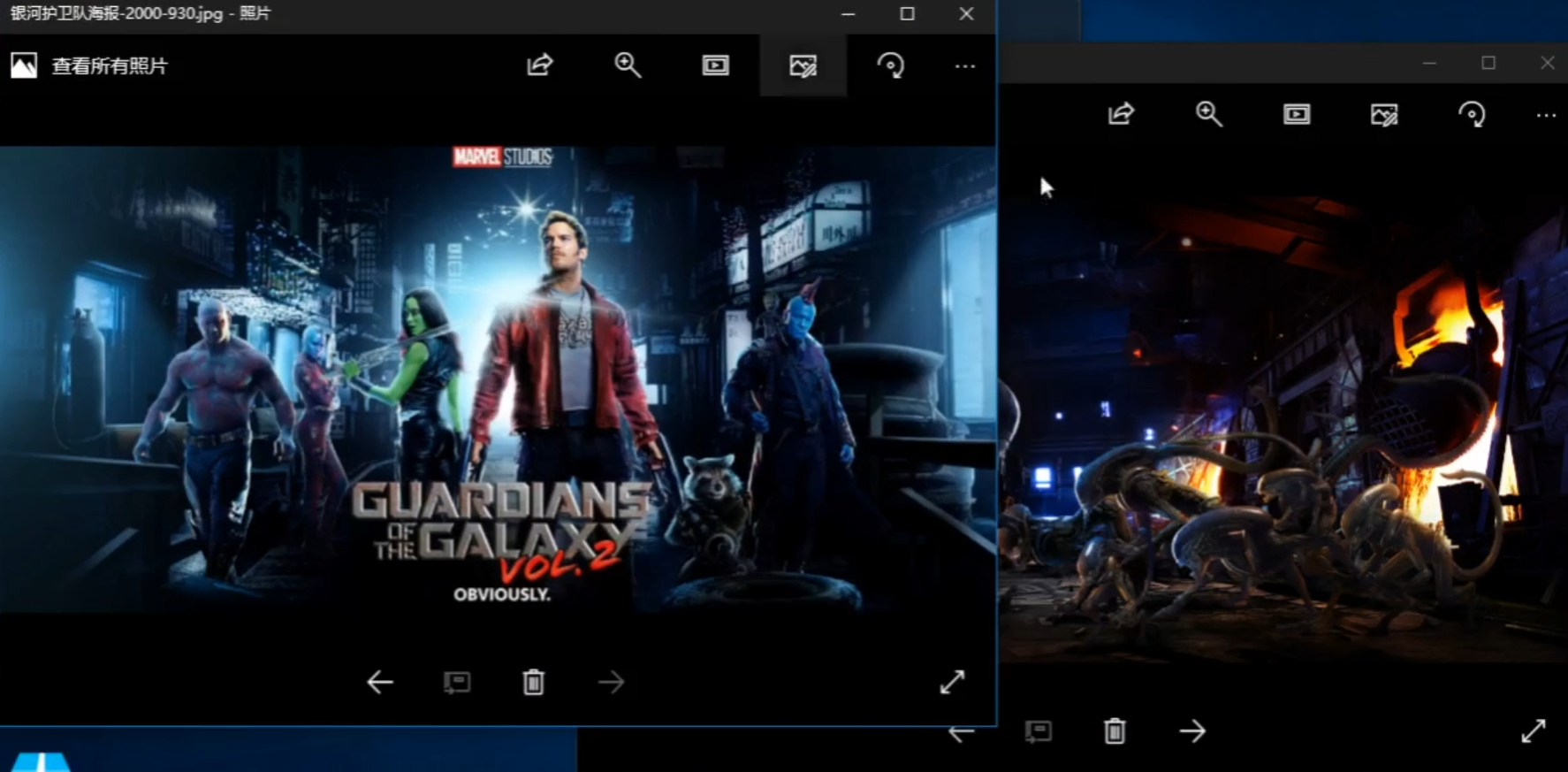Rotate the alien creatures photo
1568x772 pixels.
[1472, 115]
